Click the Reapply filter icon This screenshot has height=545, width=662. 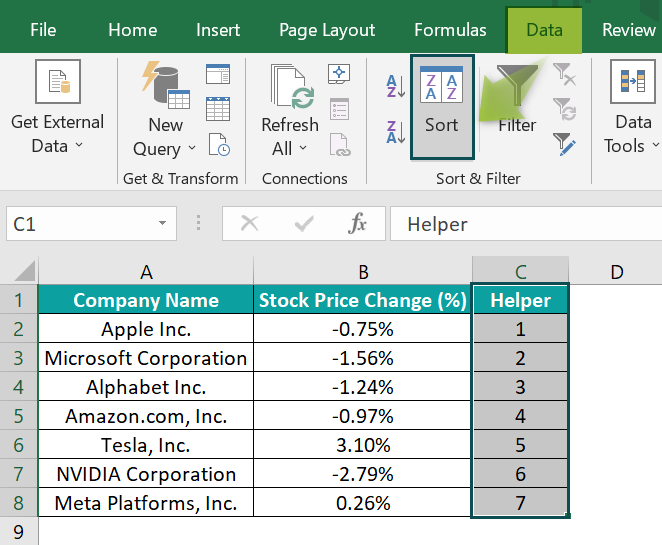click(564, 109)
